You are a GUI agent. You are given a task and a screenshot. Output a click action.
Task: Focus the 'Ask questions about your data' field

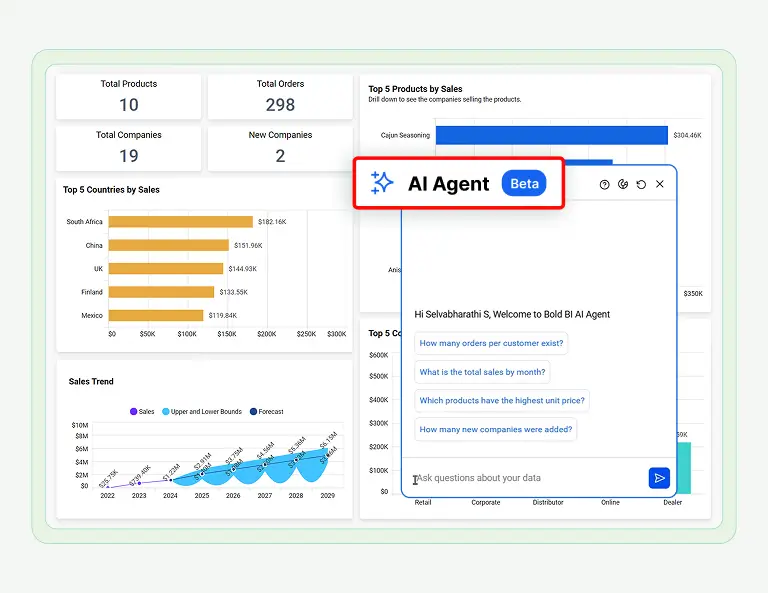[x=525, y=478]
